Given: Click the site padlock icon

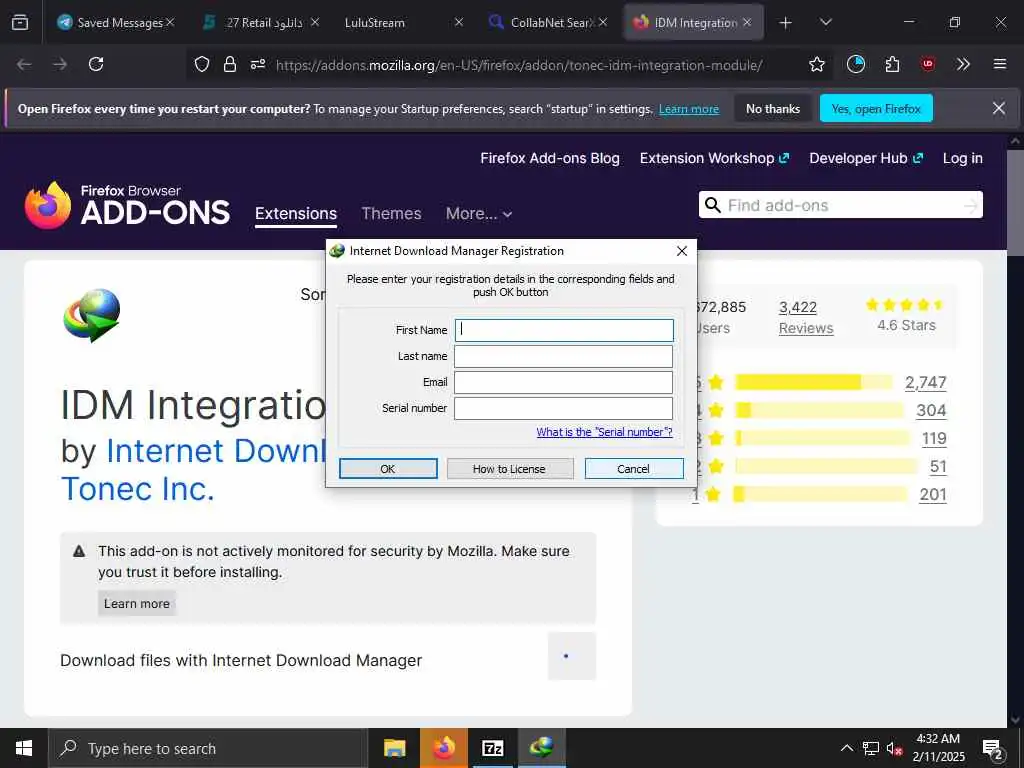Looking at the screenshot, I should pyautogui.click(x=229, y=64).
